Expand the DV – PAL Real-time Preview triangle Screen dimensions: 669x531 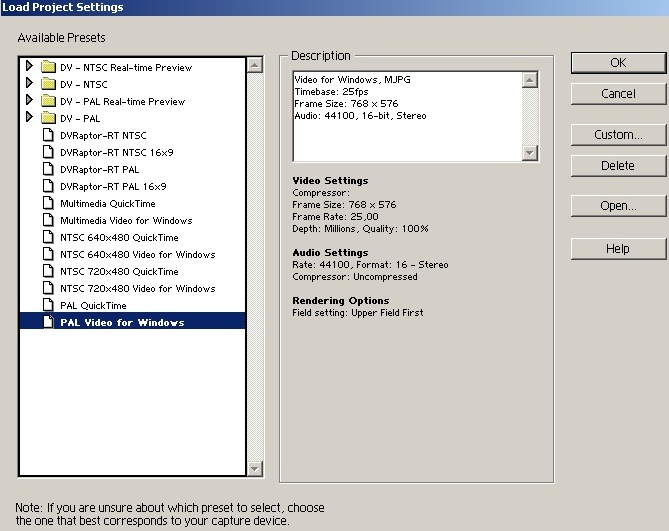coord(29,100)
